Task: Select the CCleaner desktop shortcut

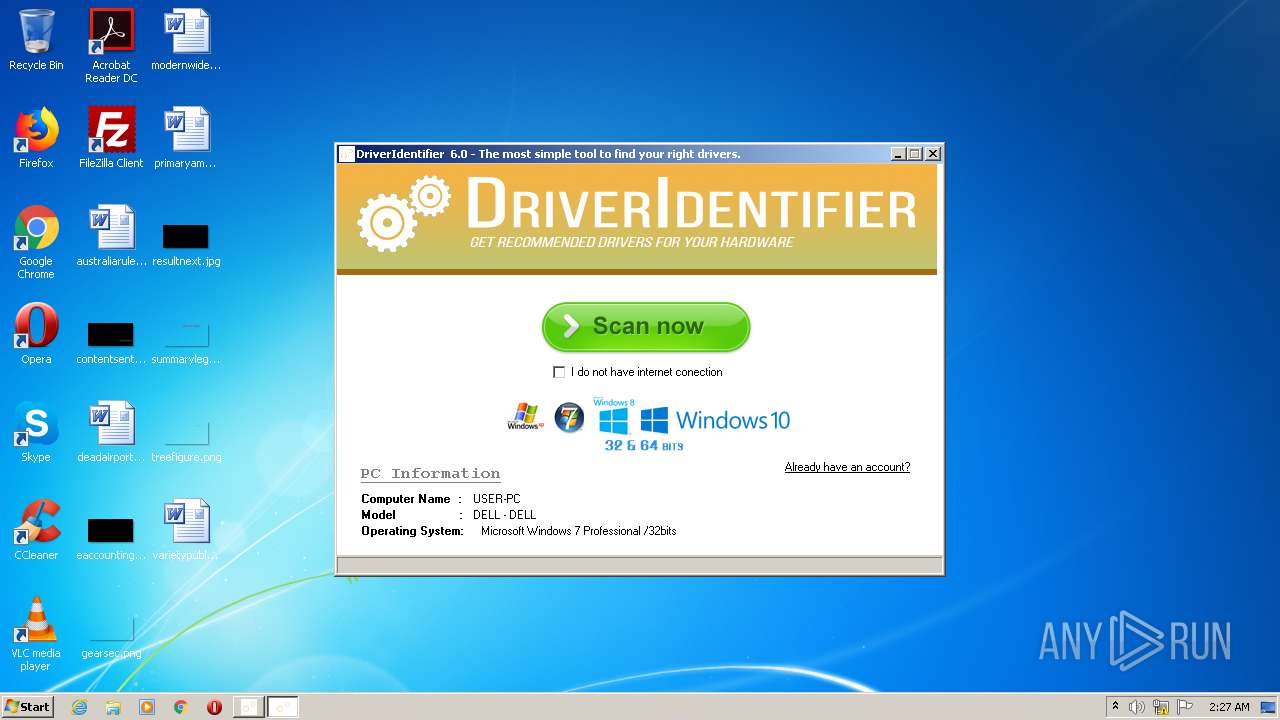Action: 36,530
